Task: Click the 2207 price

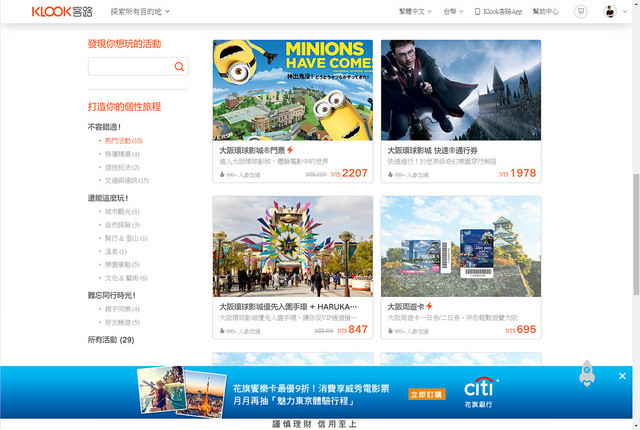Action: click(x=355, y=173)
